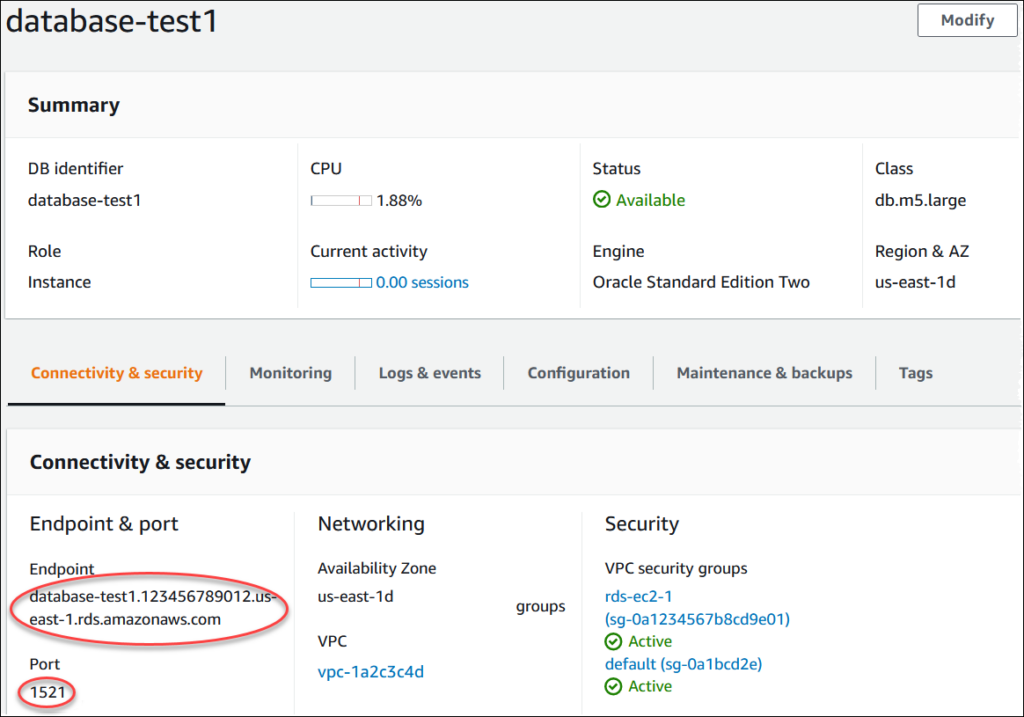Image resolution: width=1024 pixels, height=717 pixels.
Task: Select the Connectivity & security tab
Action: click(116, 373)
